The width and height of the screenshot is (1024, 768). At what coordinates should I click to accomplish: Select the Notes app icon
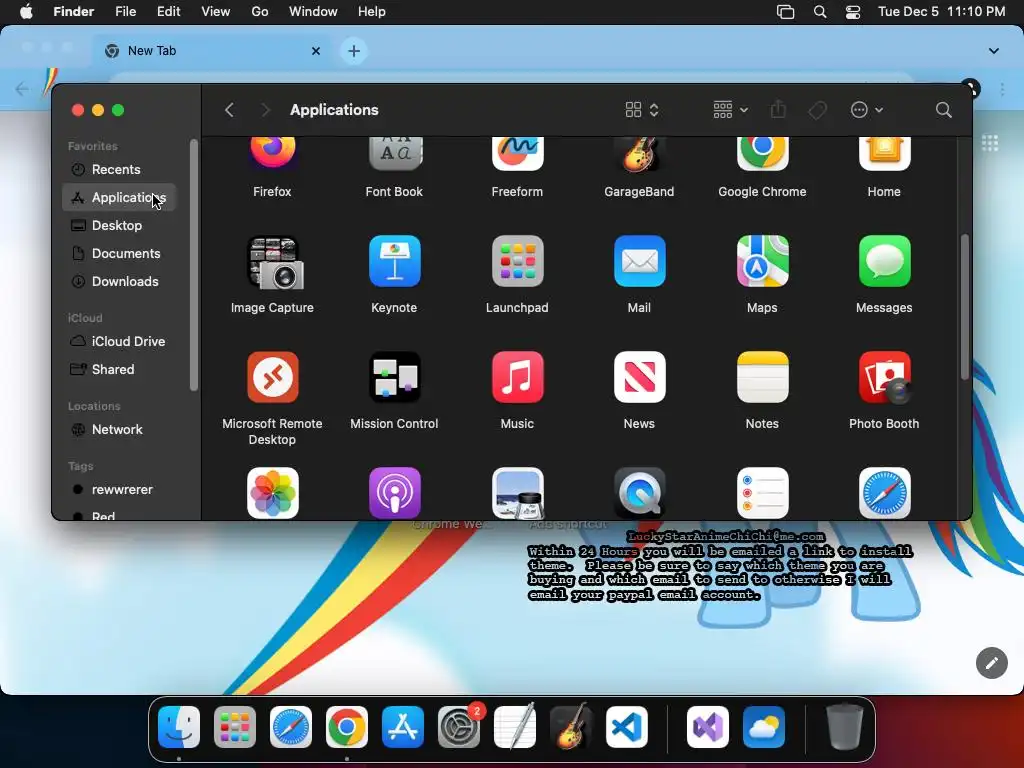tap(762, 377)
